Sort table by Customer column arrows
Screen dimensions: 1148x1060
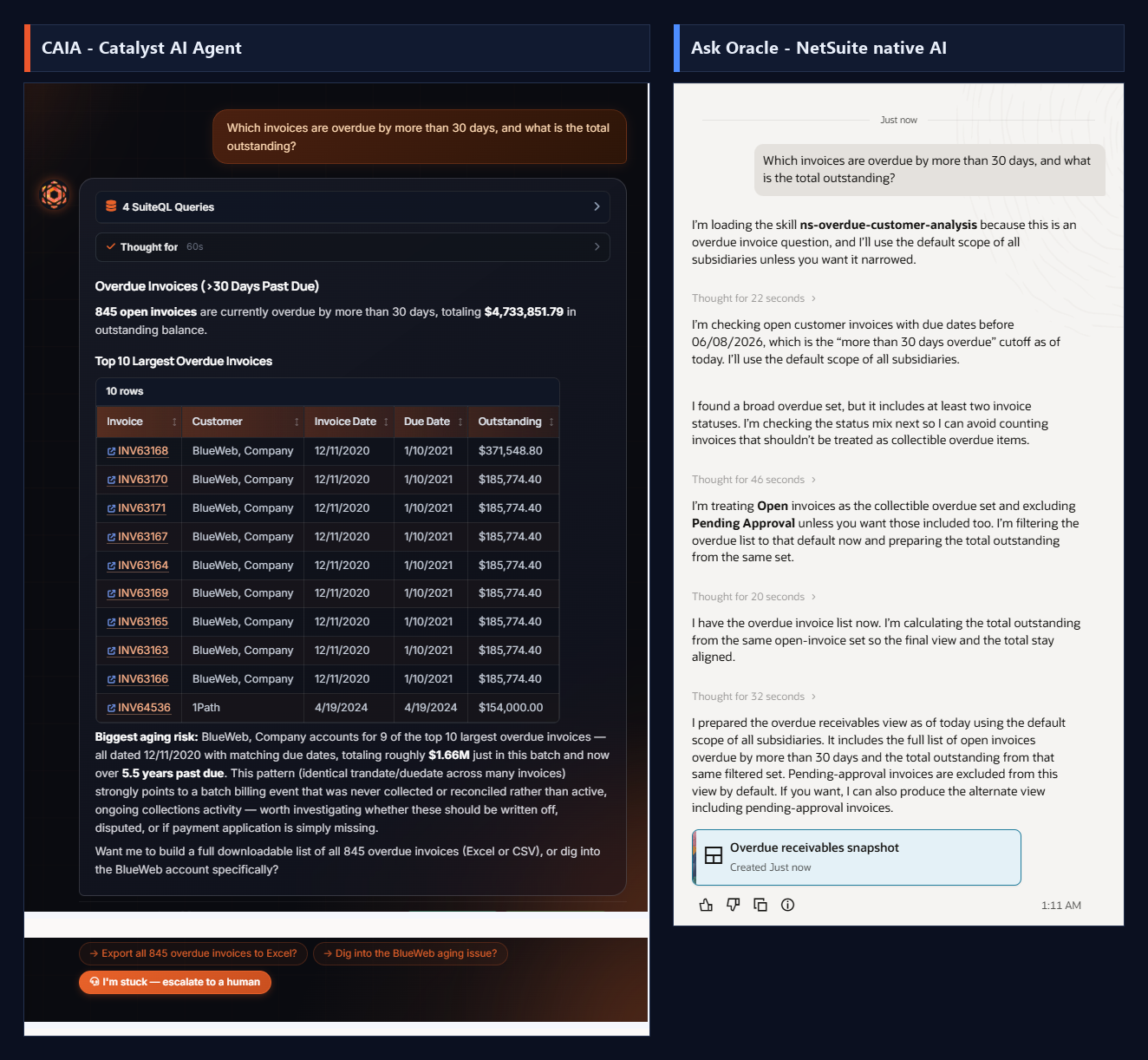point(297,422)
